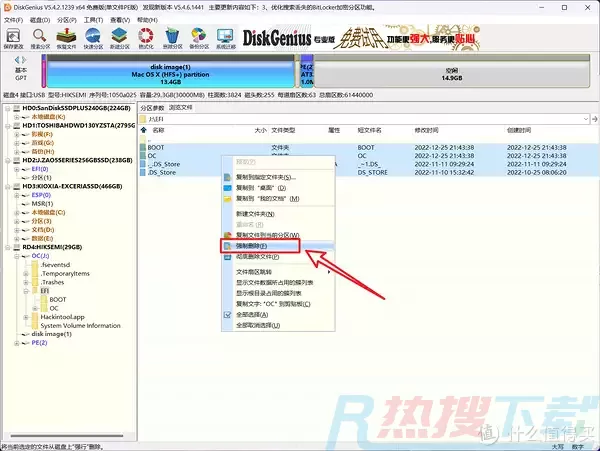The image size is (600, 451).
Task: Click the Mac OS X HFS+ partition bar
Action: click(x=170, y=71)
